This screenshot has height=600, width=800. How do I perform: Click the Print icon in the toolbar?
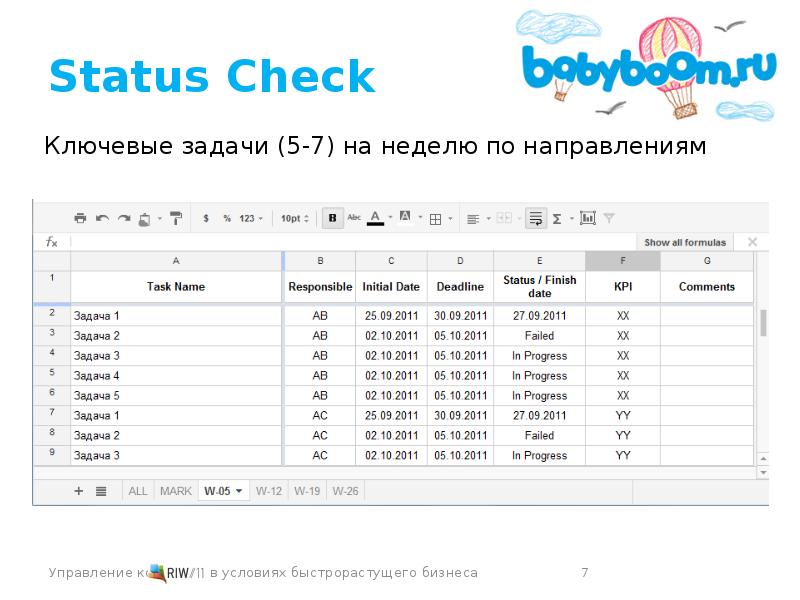(x=80, y=218)
